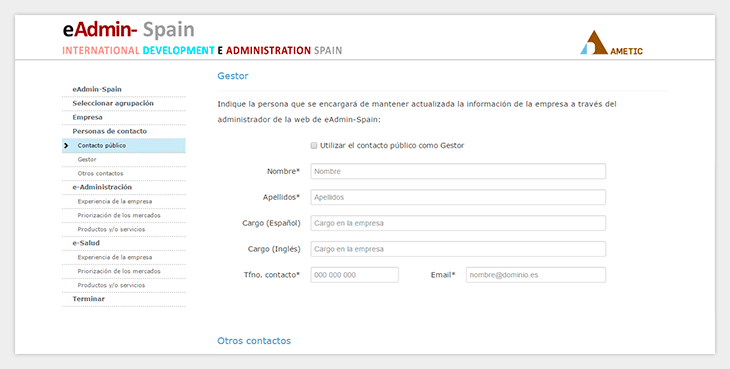The image size is (730, 369).
Task: Open the Empresa sidebar item
Action: click(x=87, y=117)
